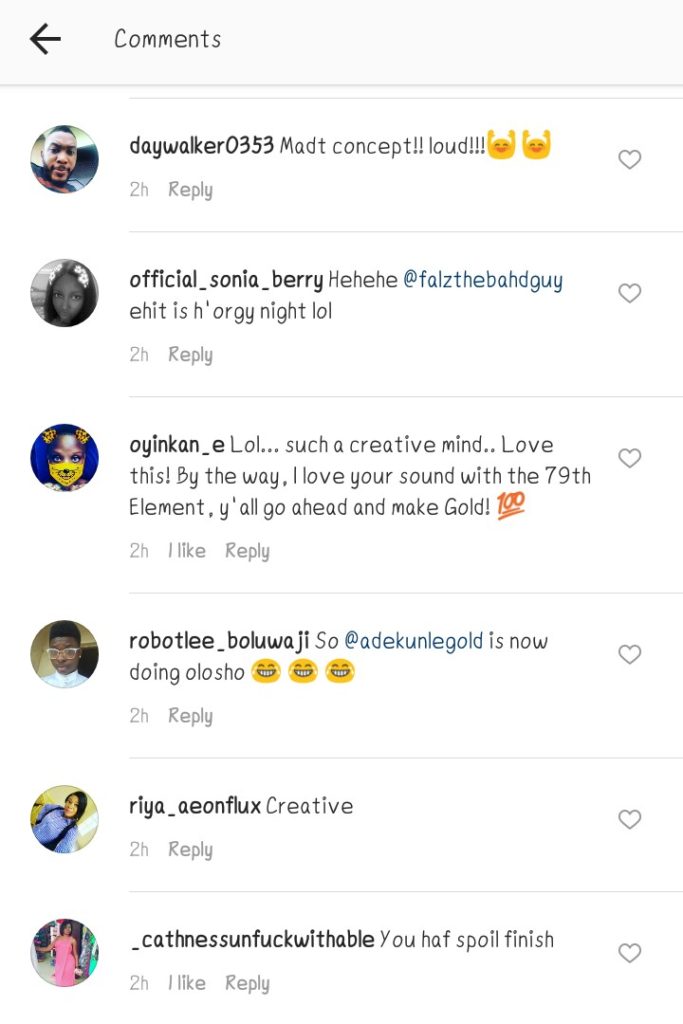Image resolution: width=683 pixels, height=1024 pixels.
Task: Tap the heart on oyinkan_e's comment
Action: [x=629, y=458]
